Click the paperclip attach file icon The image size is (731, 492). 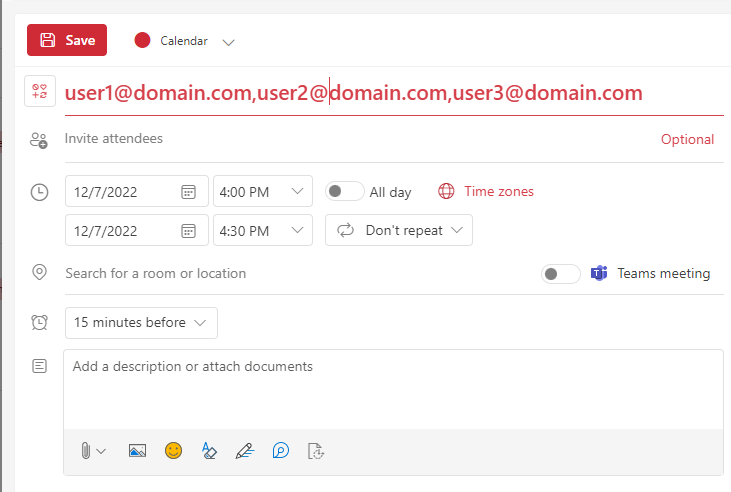(86, 451)
